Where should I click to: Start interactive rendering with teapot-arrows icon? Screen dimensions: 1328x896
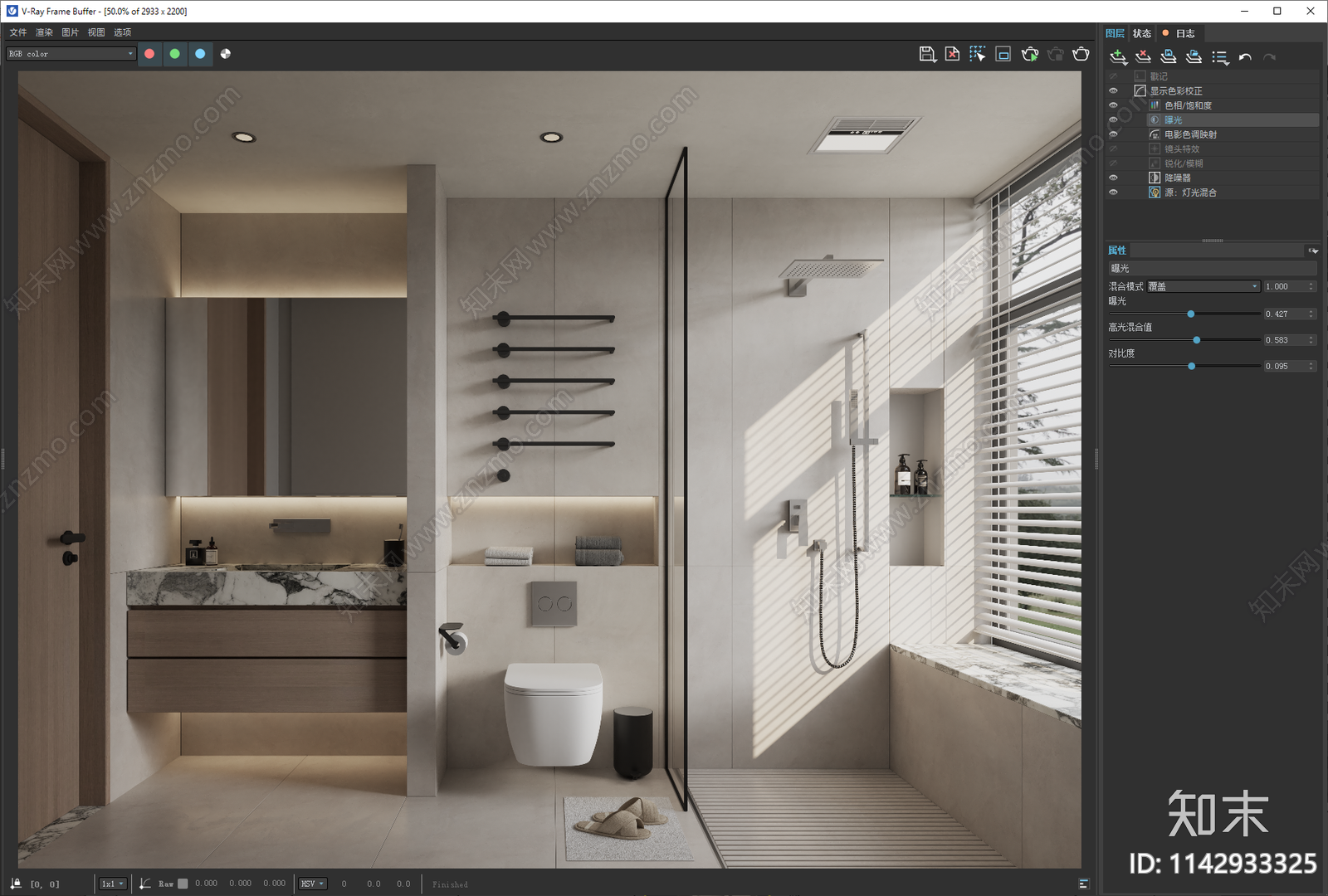1030,54
